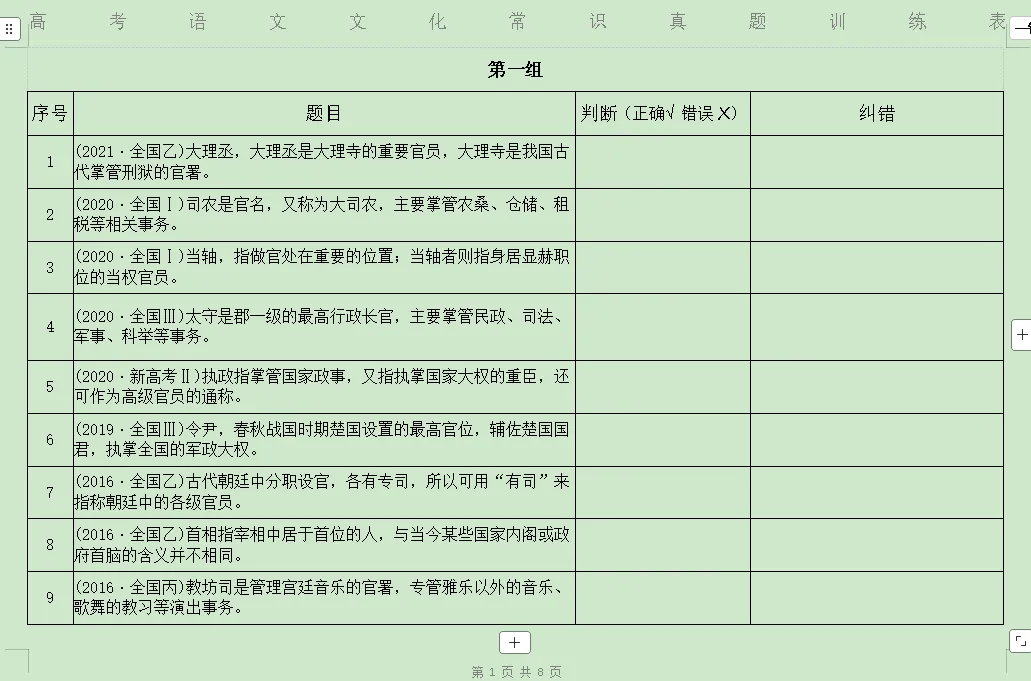Click the 题目 column header cell
Screen dimensions: 1031x681
pos(323,113)
